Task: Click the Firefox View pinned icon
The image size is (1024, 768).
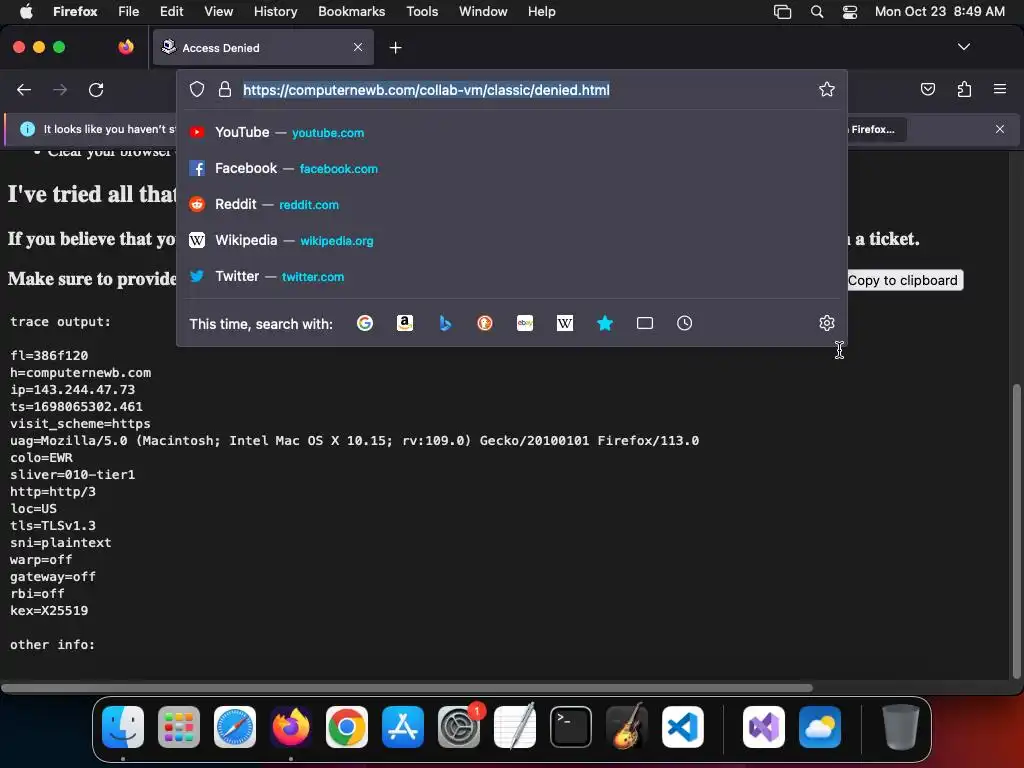Action: coord(126,47)
